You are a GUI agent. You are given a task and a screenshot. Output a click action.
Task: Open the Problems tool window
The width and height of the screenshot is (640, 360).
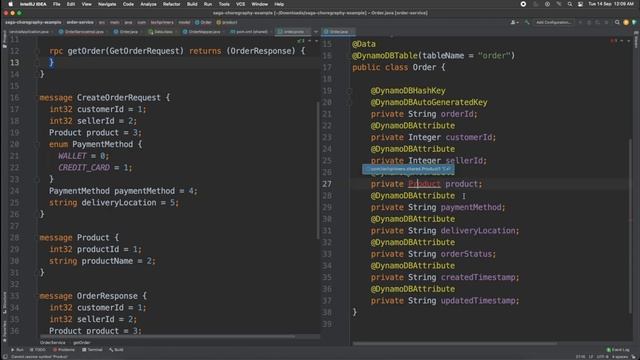click(x=64, y=350)
